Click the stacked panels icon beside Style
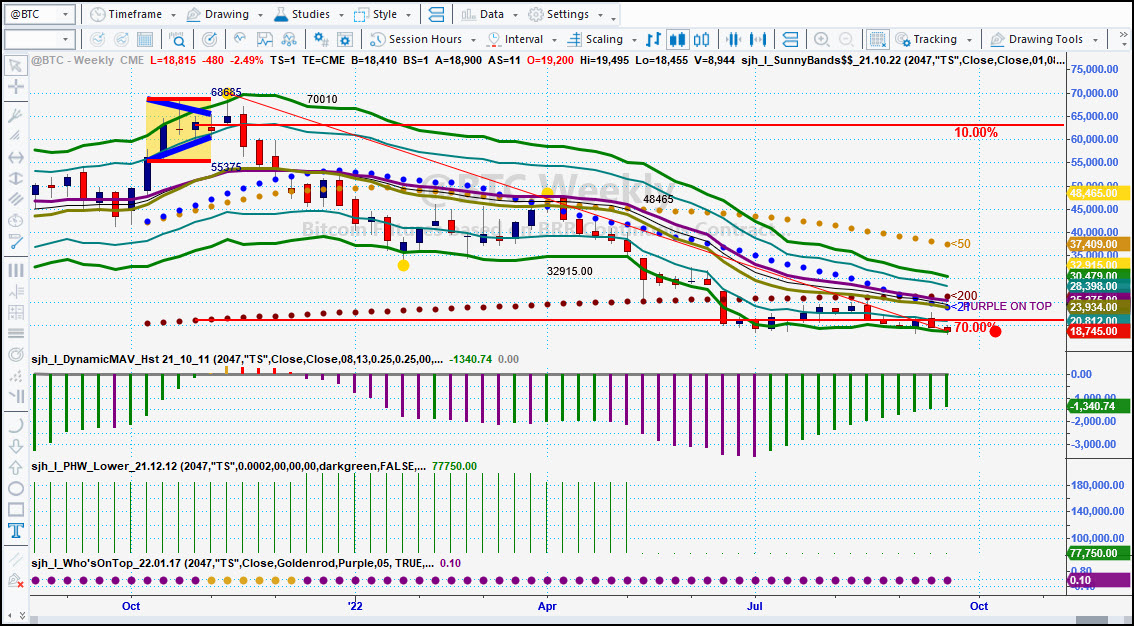Viewport: 1134px width, 626px height. 436,14
